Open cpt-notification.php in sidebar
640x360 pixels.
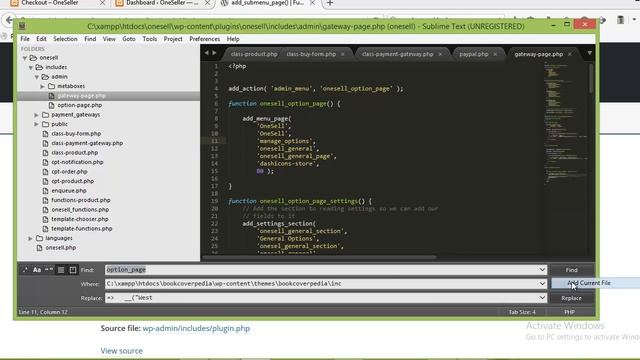tap(77, 162)
